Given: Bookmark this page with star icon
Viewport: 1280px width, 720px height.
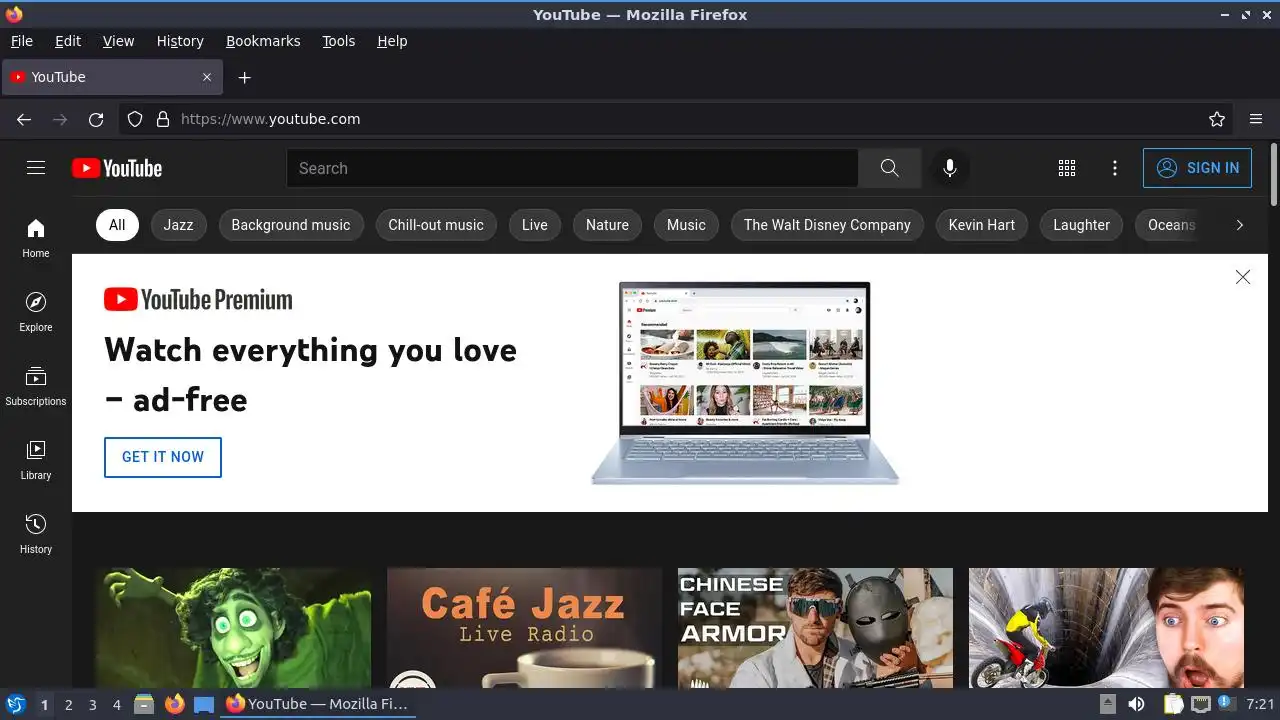Looking at the screenshot, I should 1217,119.
